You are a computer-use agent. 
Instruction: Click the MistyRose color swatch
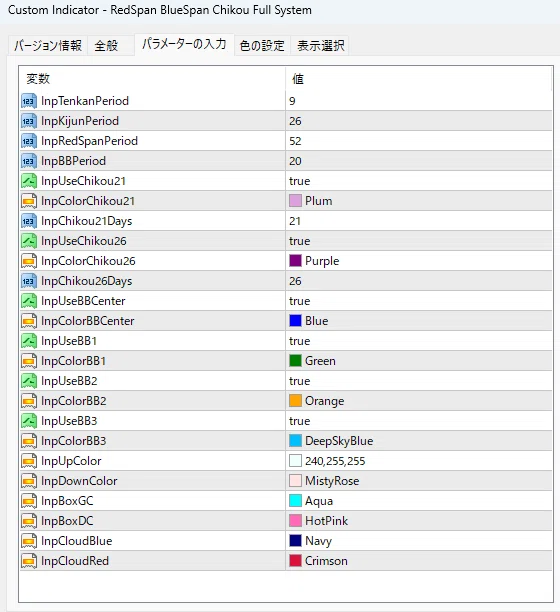(x=295, y=481)
